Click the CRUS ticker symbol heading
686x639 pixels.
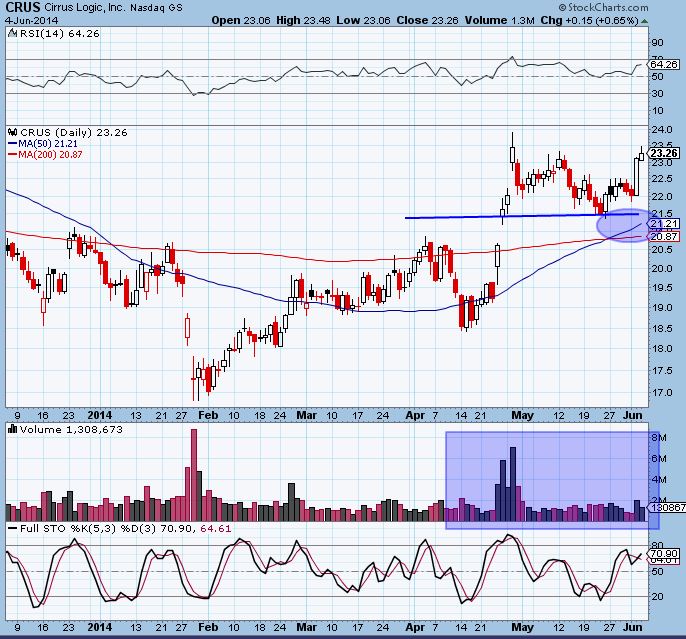(x=22, y=7)
